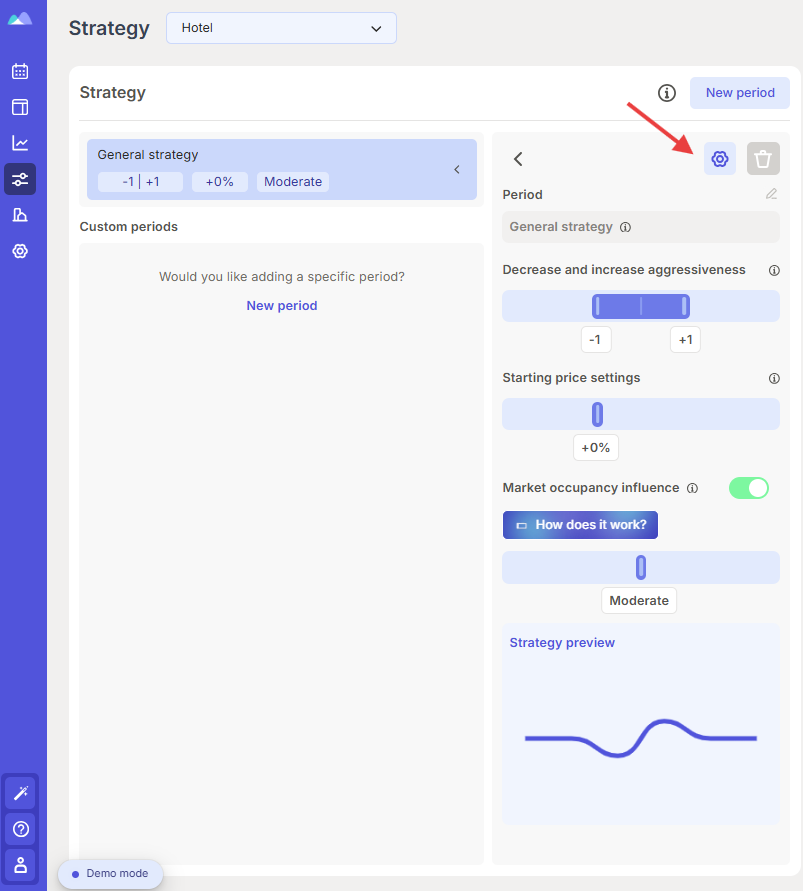803x891 pixels.
Task: Open the calendar icon in sidebar
Action: (x=20, y=71)
